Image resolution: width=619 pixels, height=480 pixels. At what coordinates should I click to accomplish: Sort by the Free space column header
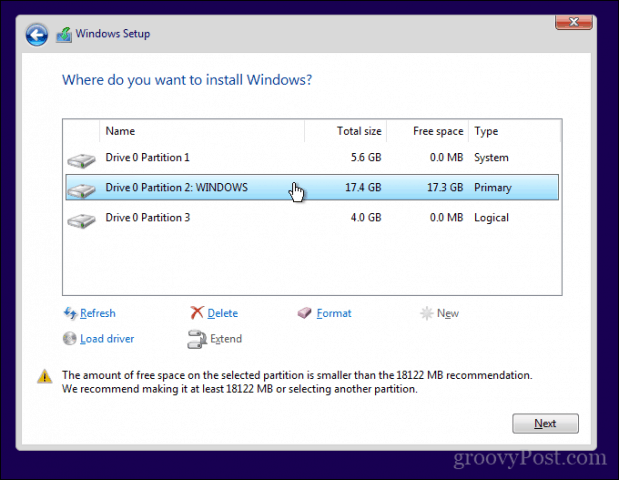coord(428,131)
